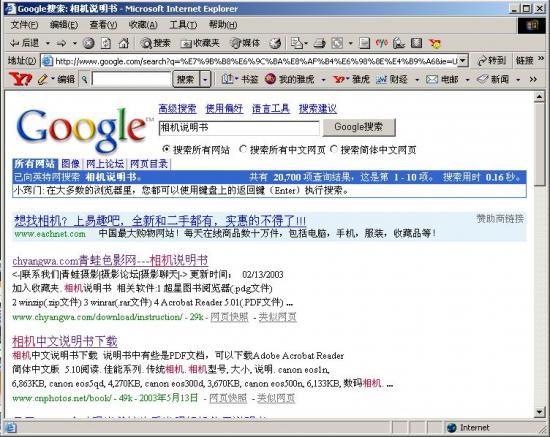Click the red envelope smiley icon
This screenshot has width=550, height=437.
(435, 43)
